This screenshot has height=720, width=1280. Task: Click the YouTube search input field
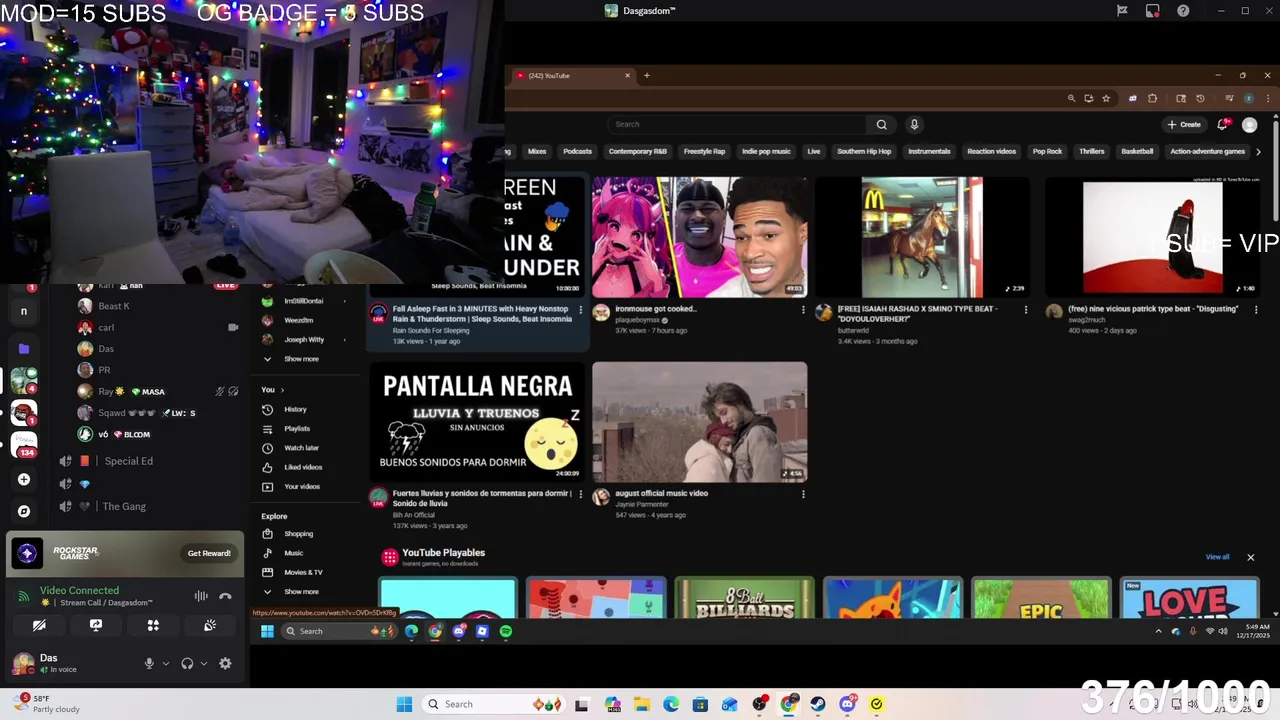(737, 124)
